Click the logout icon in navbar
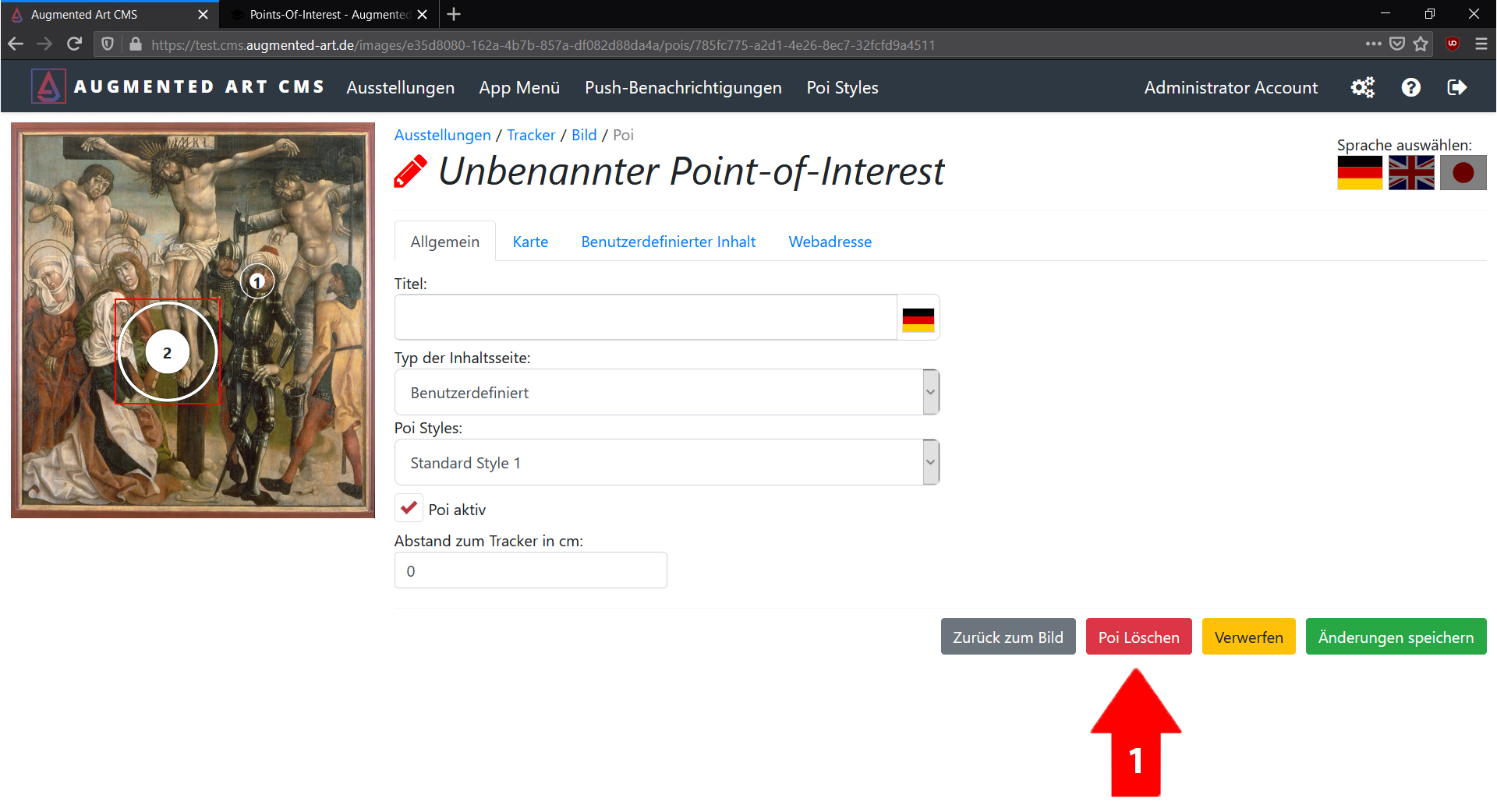1497x812 pixels. [x=1456, y=87]
